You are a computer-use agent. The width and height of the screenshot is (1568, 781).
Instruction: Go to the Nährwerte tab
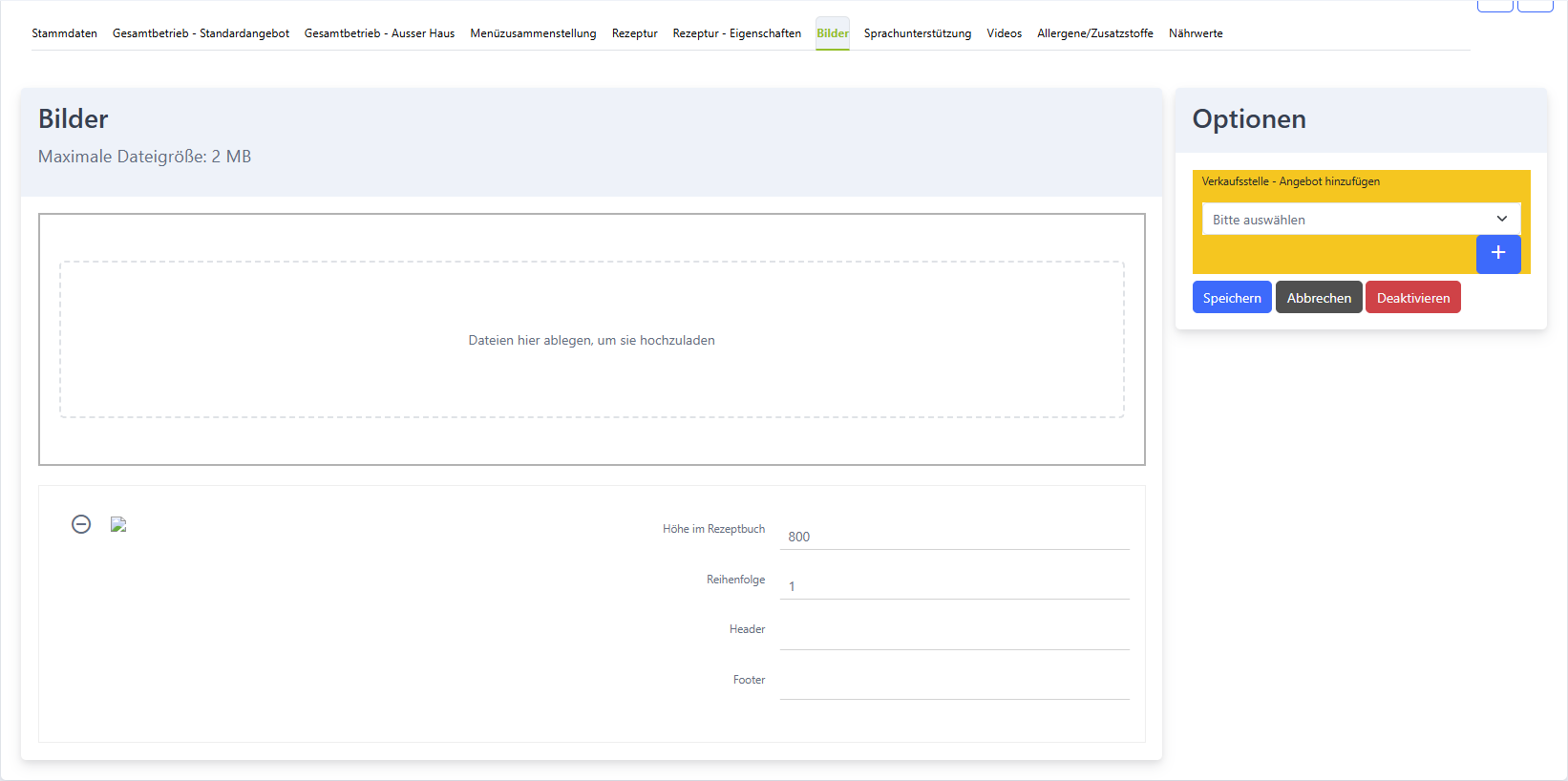pos(1196,33)
